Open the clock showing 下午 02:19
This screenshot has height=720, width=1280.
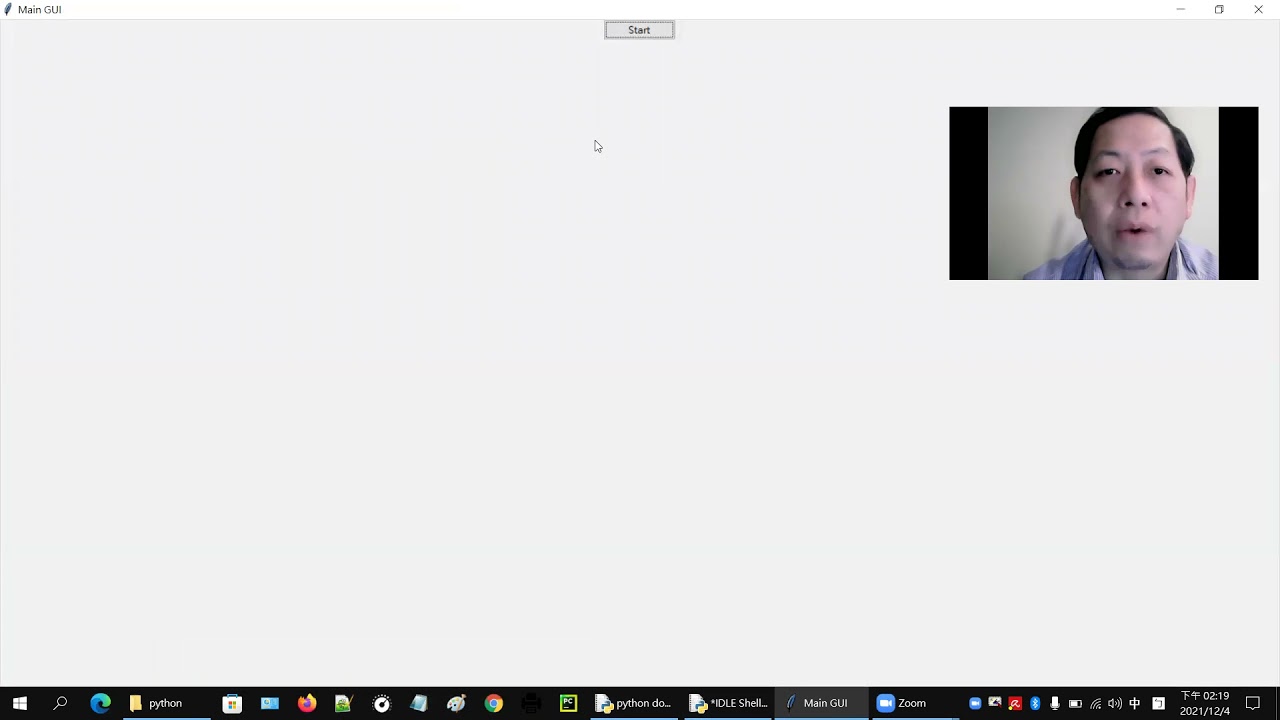[x=1205, y=703]
